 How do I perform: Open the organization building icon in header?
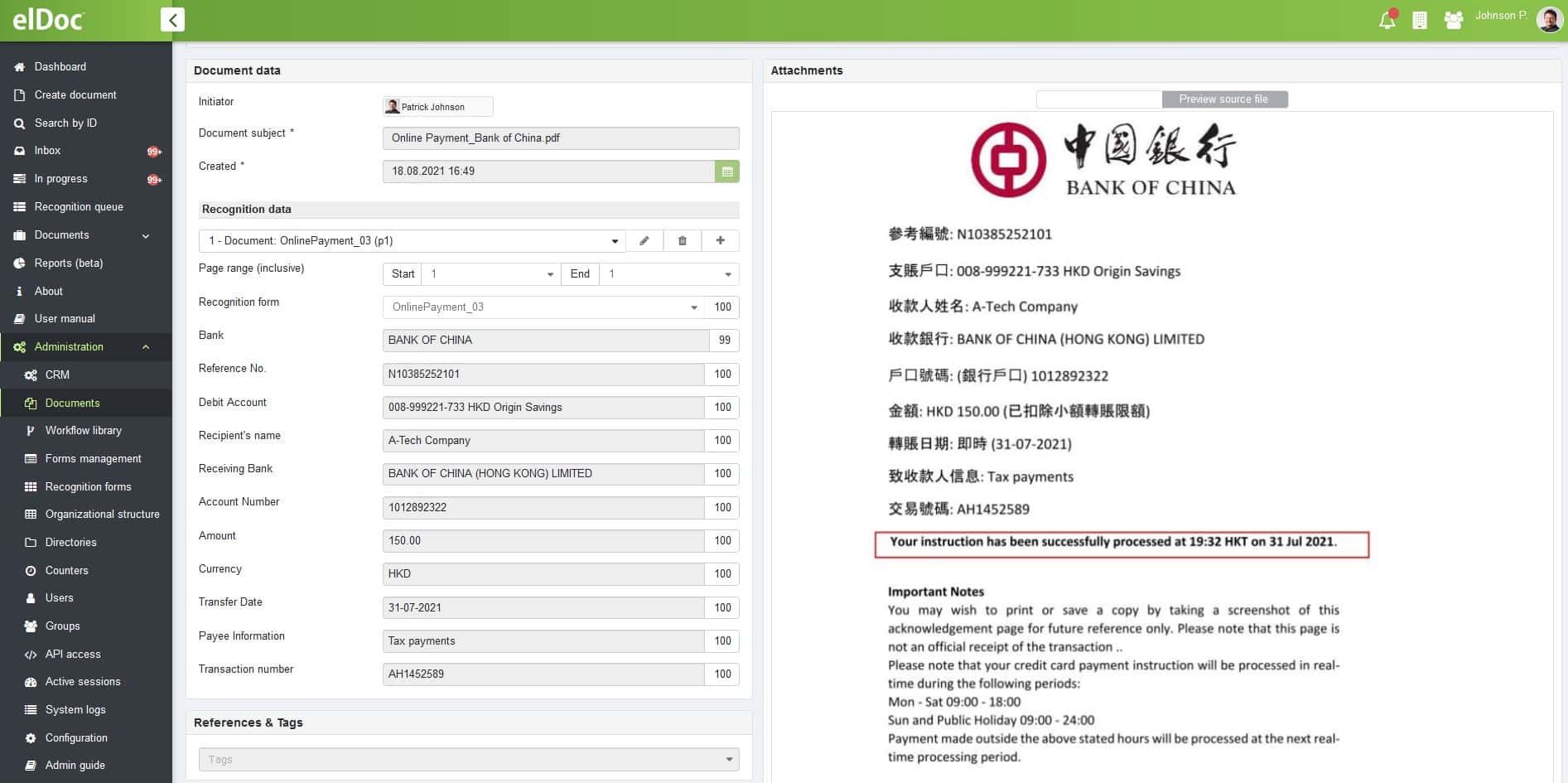tap(1420, 20)
